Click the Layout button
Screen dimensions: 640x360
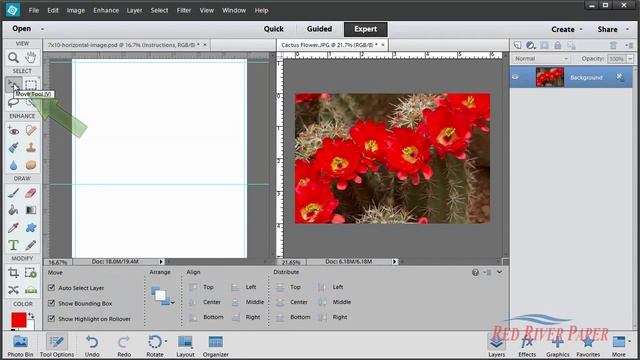pyautogui.click(x=185, y=346)
